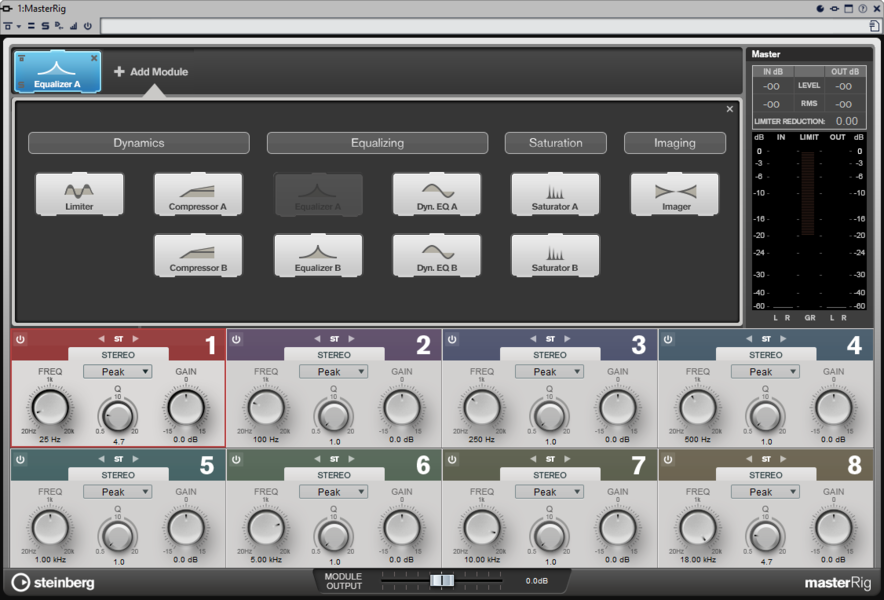Toggle band 4 power button
This screenshot has width=884, height=600.
point(668,339)
